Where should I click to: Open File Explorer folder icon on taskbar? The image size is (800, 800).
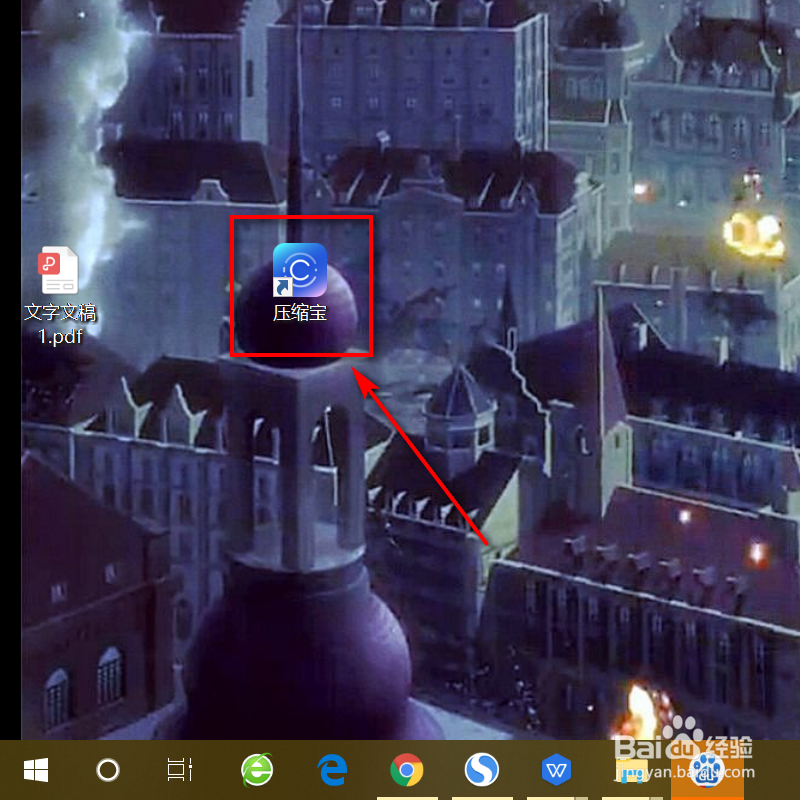[x=631, y=770]
